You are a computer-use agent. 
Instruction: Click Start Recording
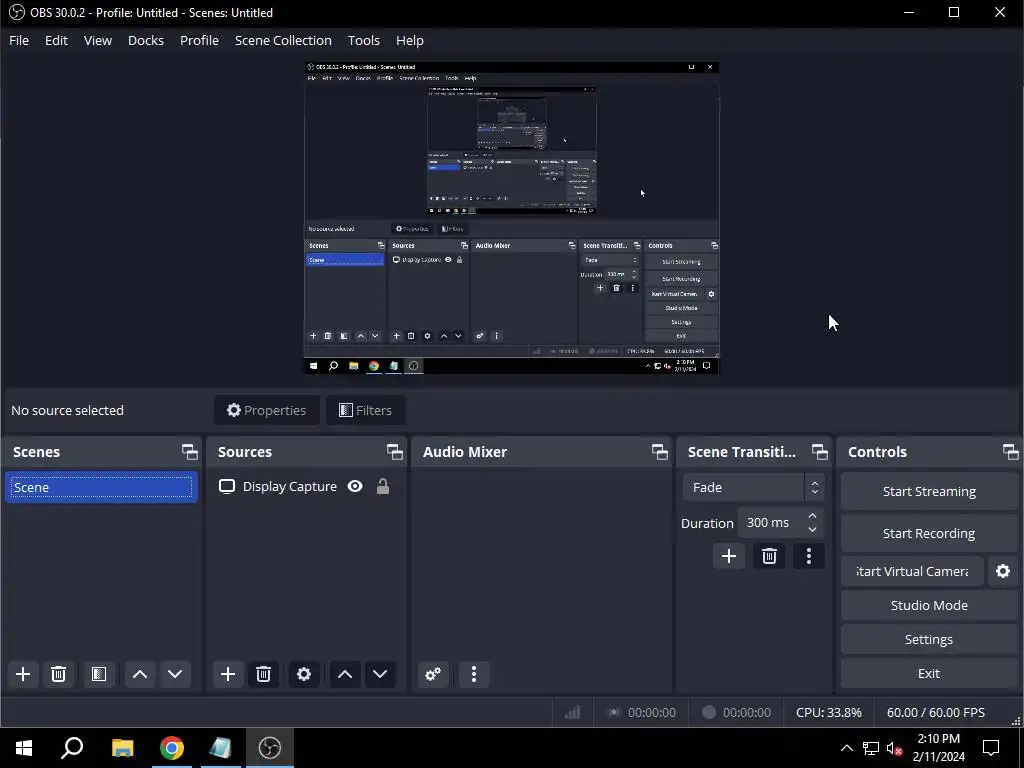929,534
